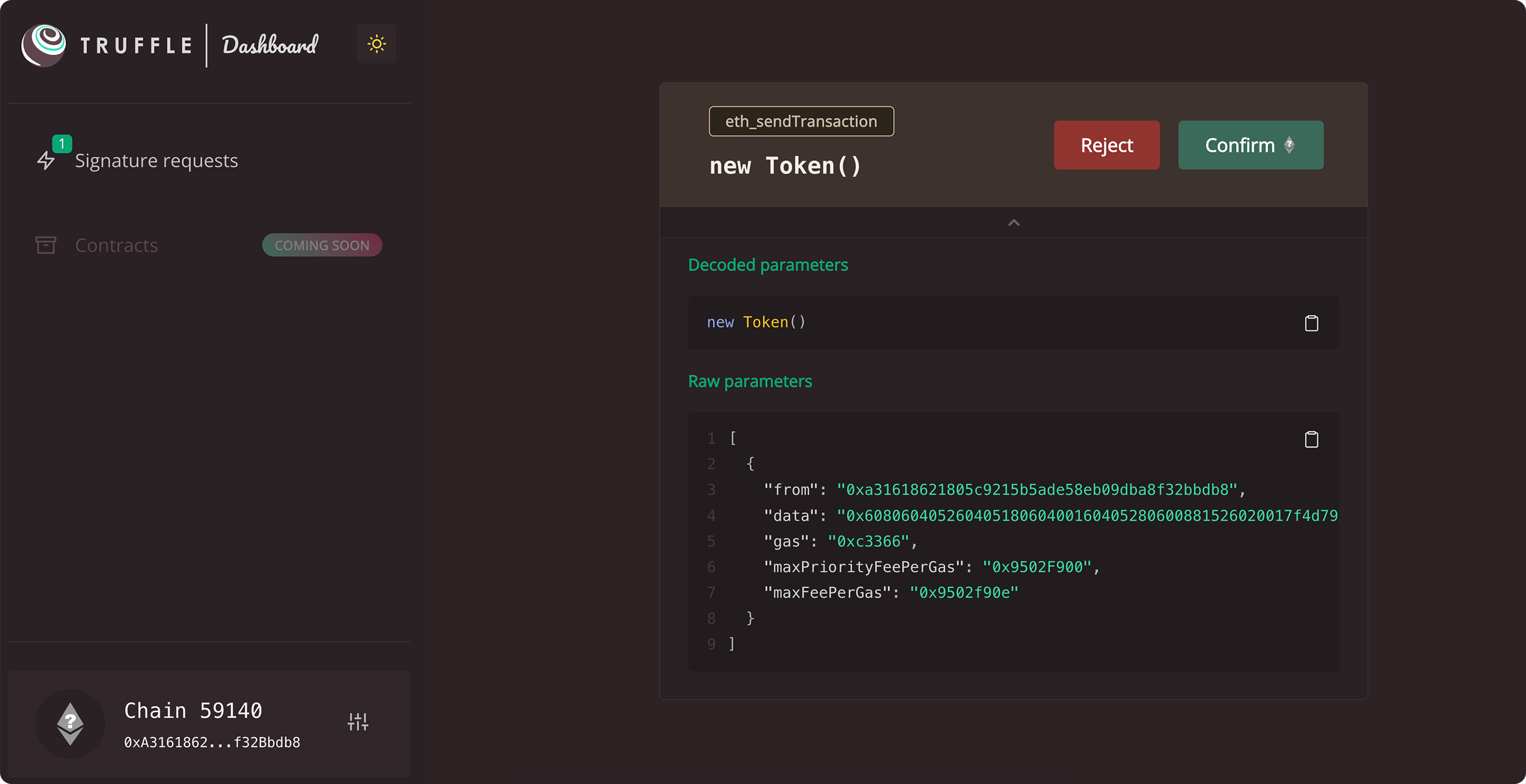The height and width of the screenshot is (784, 1526).
Task: Click the COMING SOON badge
Action: click(322, 245)
